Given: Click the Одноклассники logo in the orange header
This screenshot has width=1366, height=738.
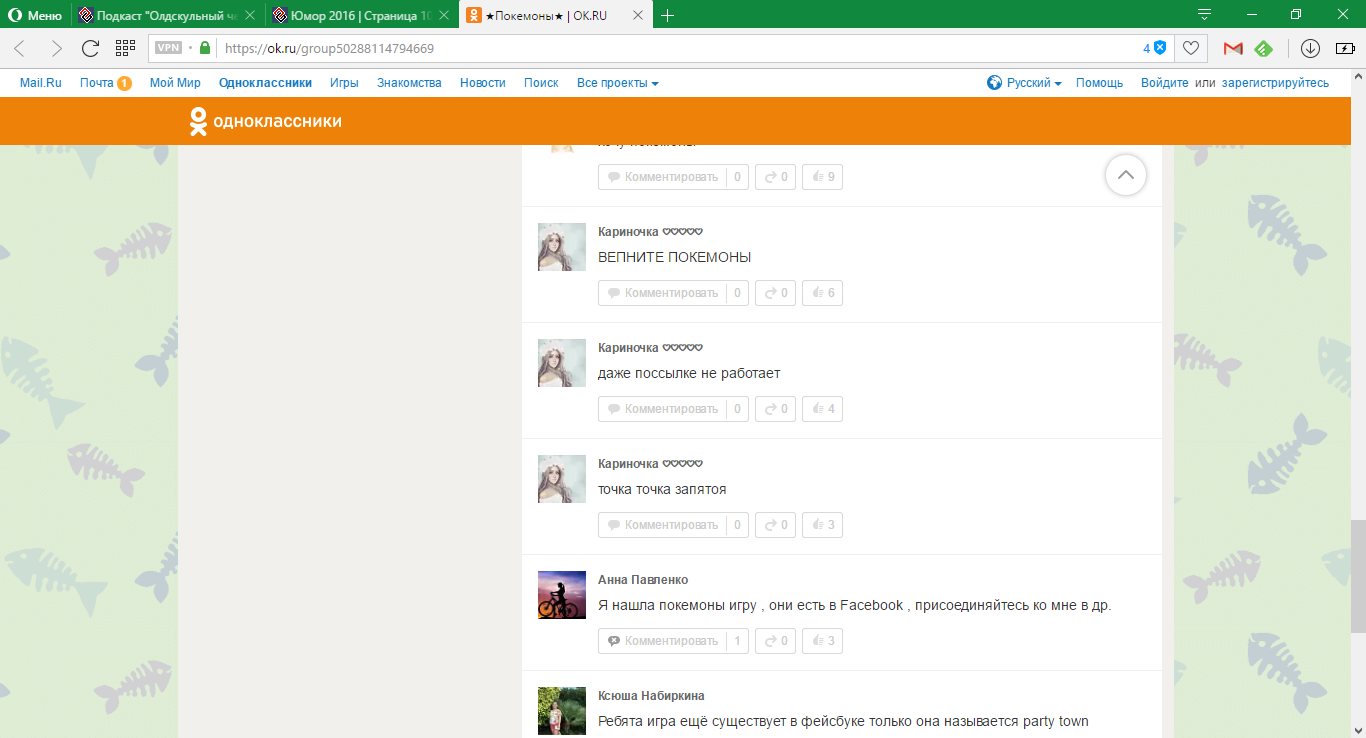Looking at the screenshot, I should tap(265, 121).
